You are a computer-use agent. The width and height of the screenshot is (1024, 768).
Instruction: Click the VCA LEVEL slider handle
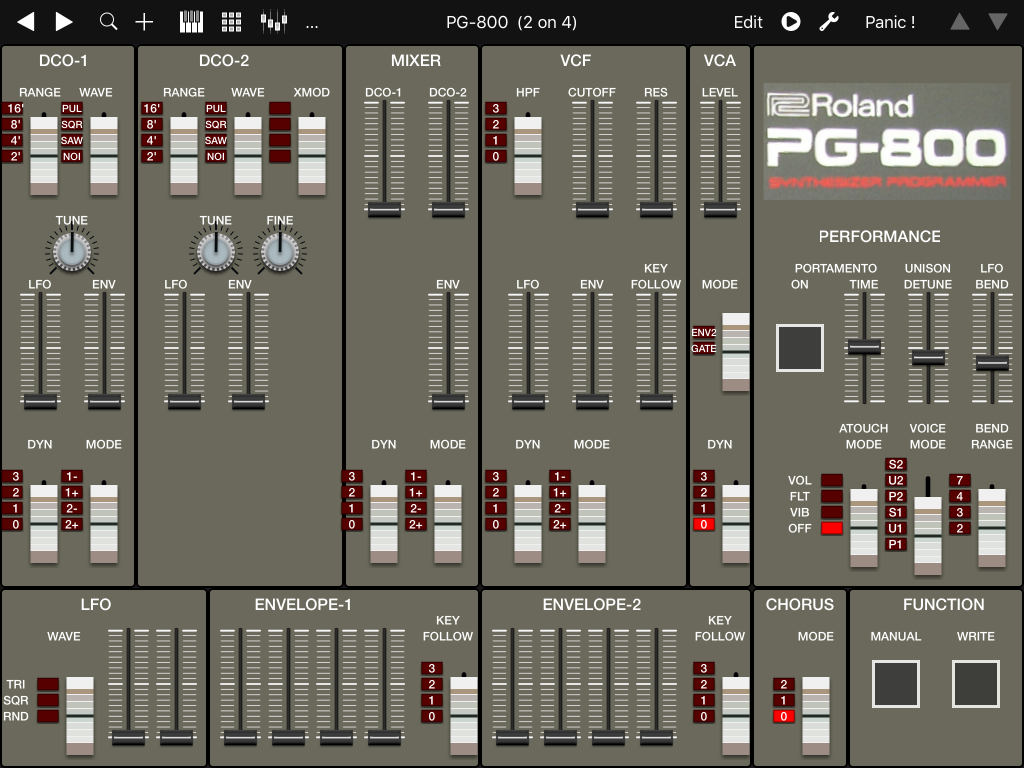(x=720, y=209)
